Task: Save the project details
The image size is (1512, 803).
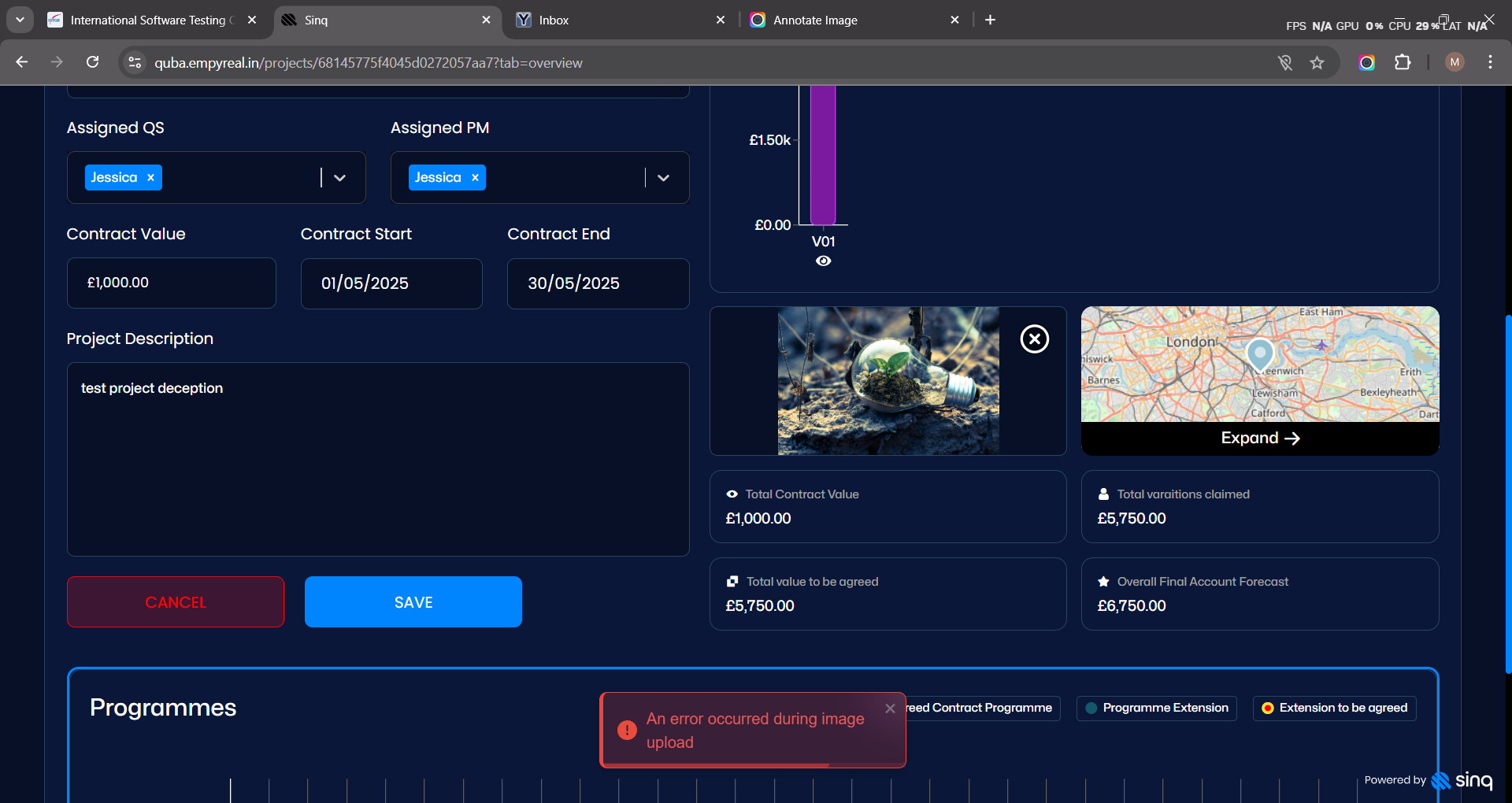Action: [x=413, y=602]
